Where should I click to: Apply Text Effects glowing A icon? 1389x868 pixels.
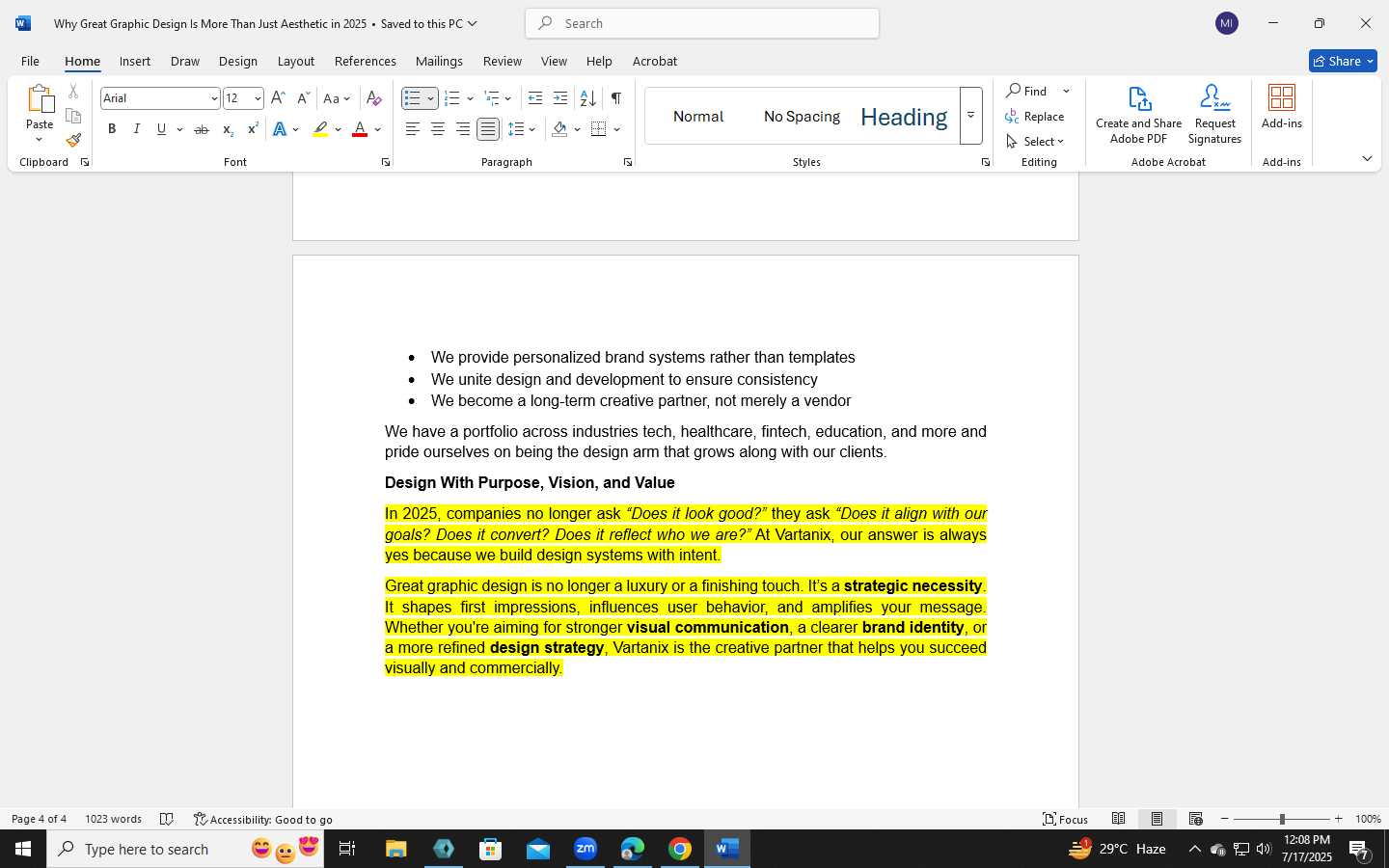(x=280, y=129)
